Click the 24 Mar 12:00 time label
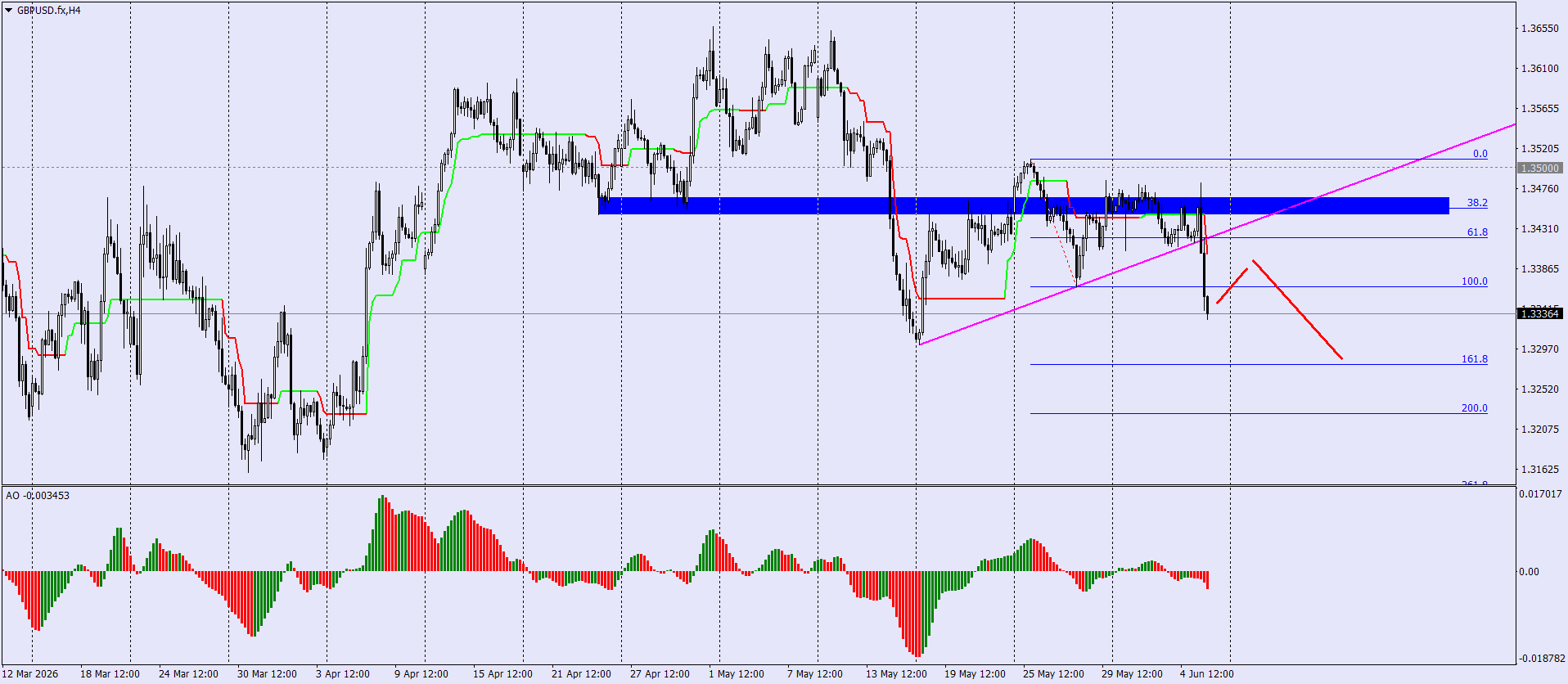 [x=188, y=674]
